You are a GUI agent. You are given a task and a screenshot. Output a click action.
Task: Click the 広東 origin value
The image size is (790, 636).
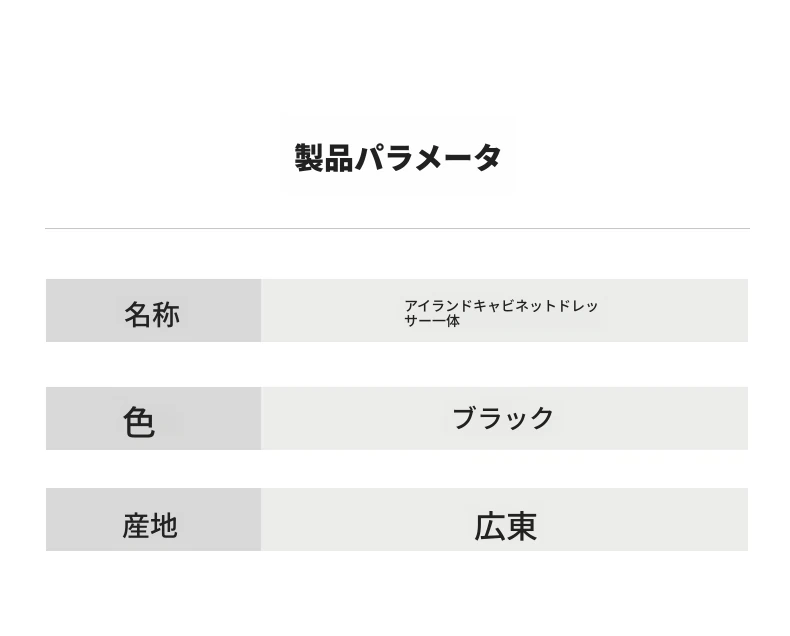tap(505, 527)
